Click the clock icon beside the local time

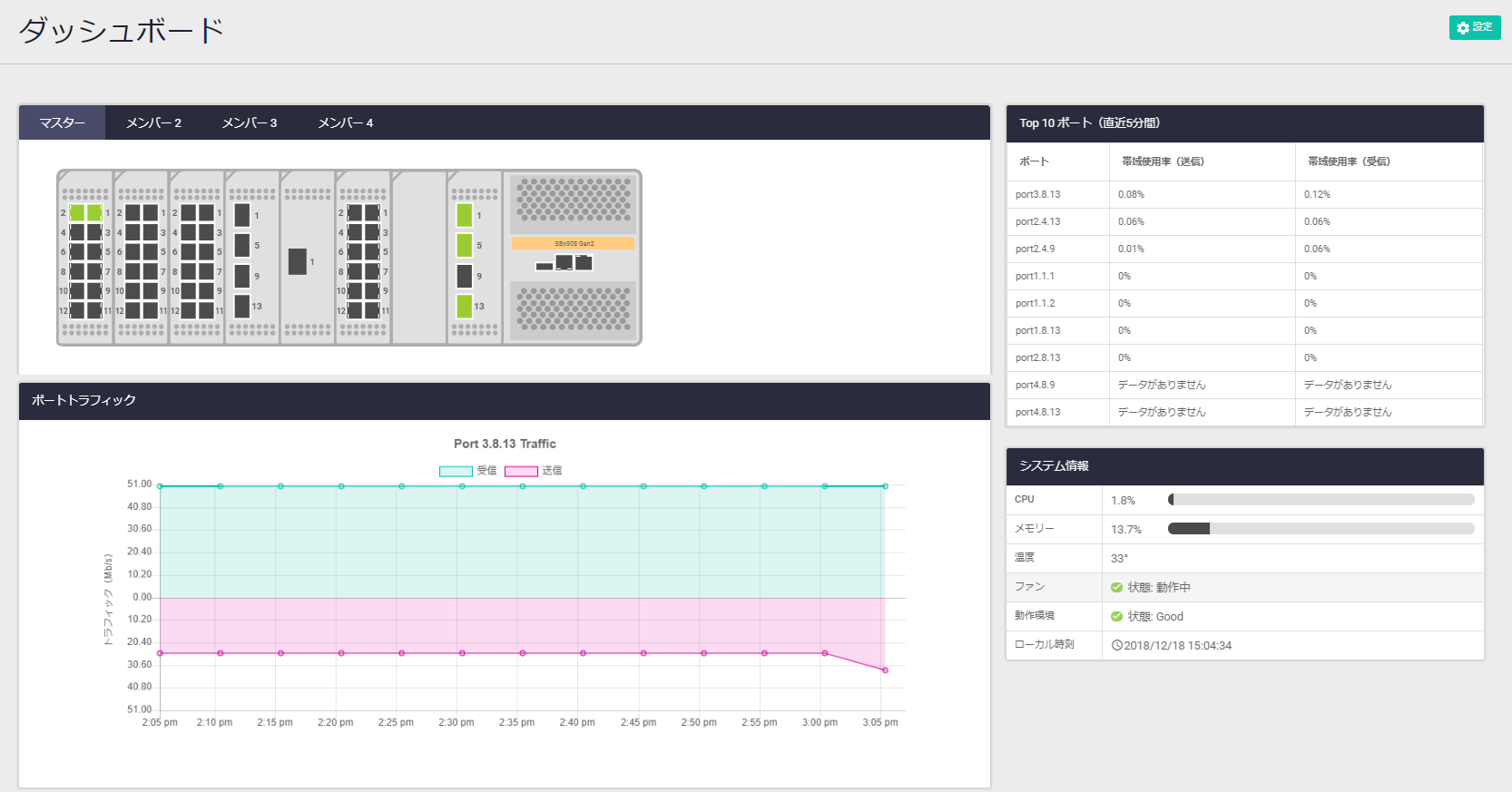(1117, 645)
